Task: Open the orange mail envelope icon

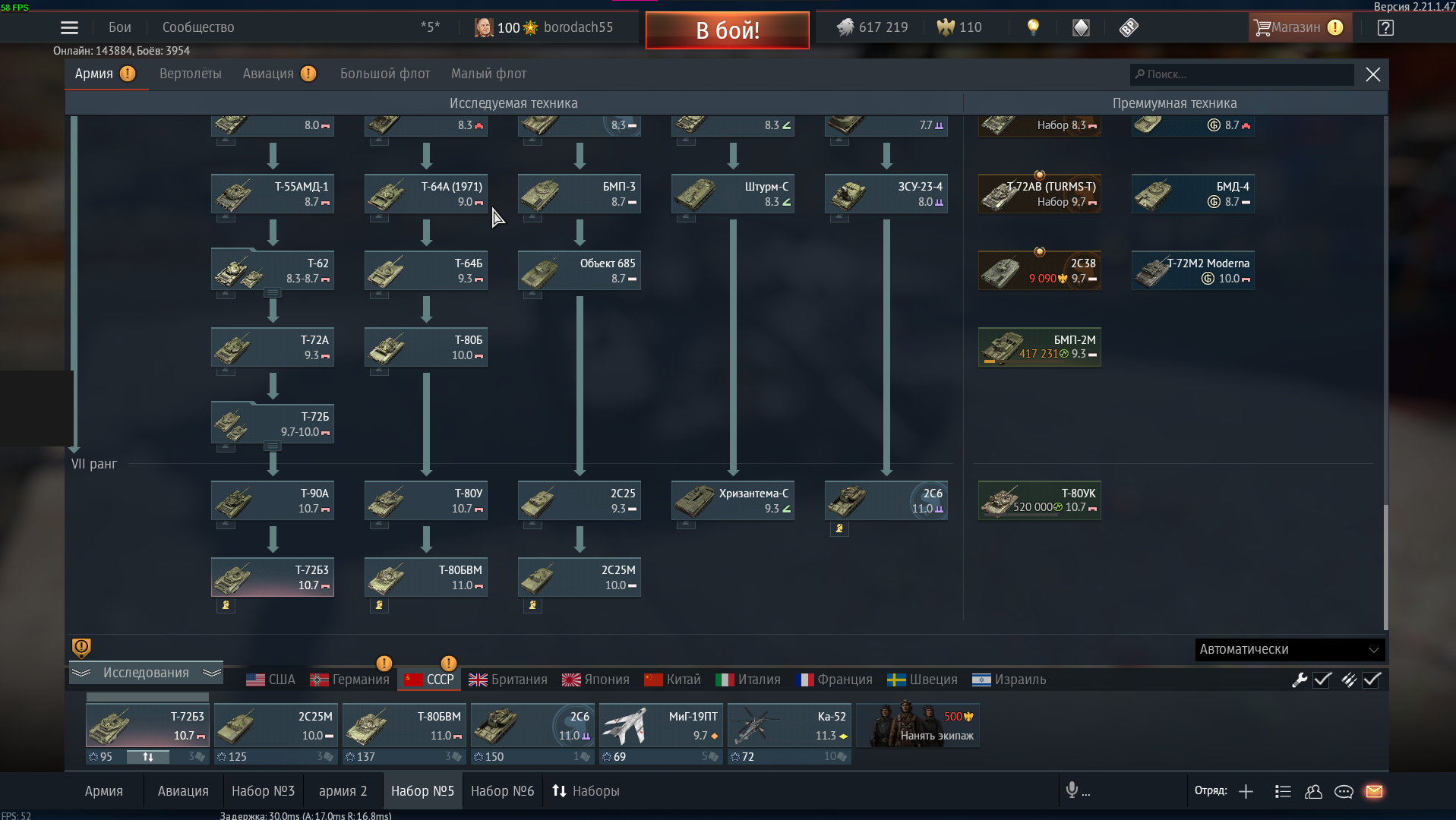Action: point(1374,791)
